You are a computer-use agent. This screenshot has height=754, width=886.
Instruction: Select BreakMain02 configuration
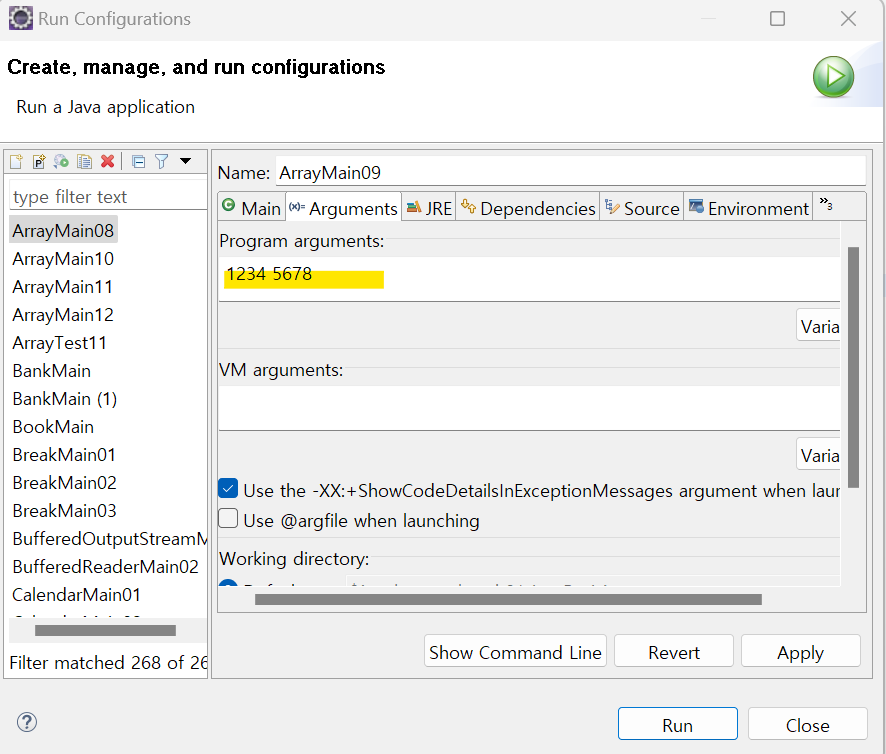click(x=64, y=482)
